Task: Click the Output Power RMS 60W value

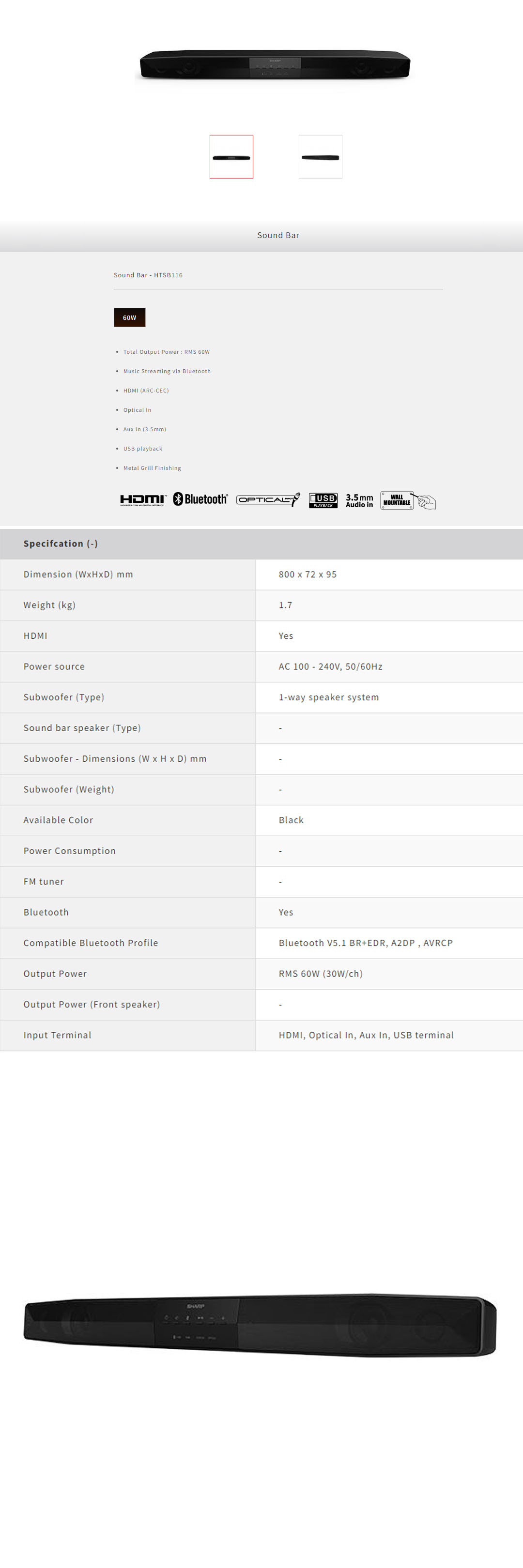Action: [320, 973]
